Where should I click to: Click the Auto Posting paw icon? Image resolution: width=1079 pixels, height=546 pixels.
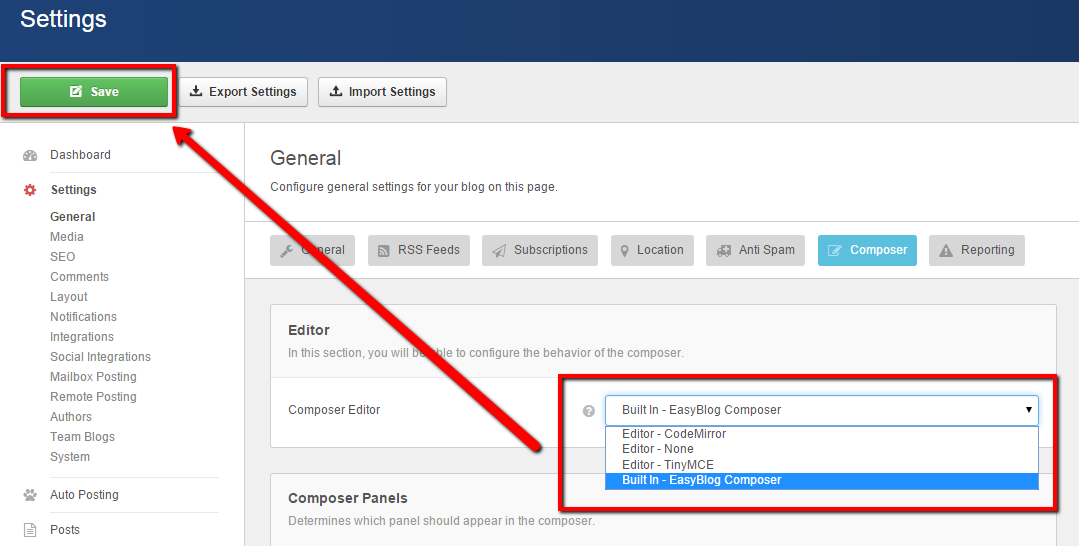(30, 494)
